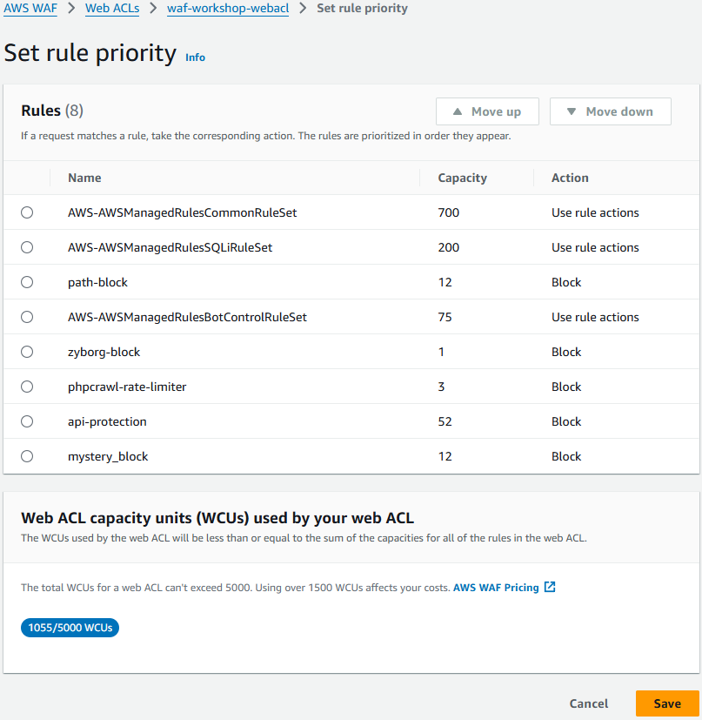Click the 1055/5000 WCUs badge
The width and height of the screenshot is (702, 720).
[x=70, y=628]
